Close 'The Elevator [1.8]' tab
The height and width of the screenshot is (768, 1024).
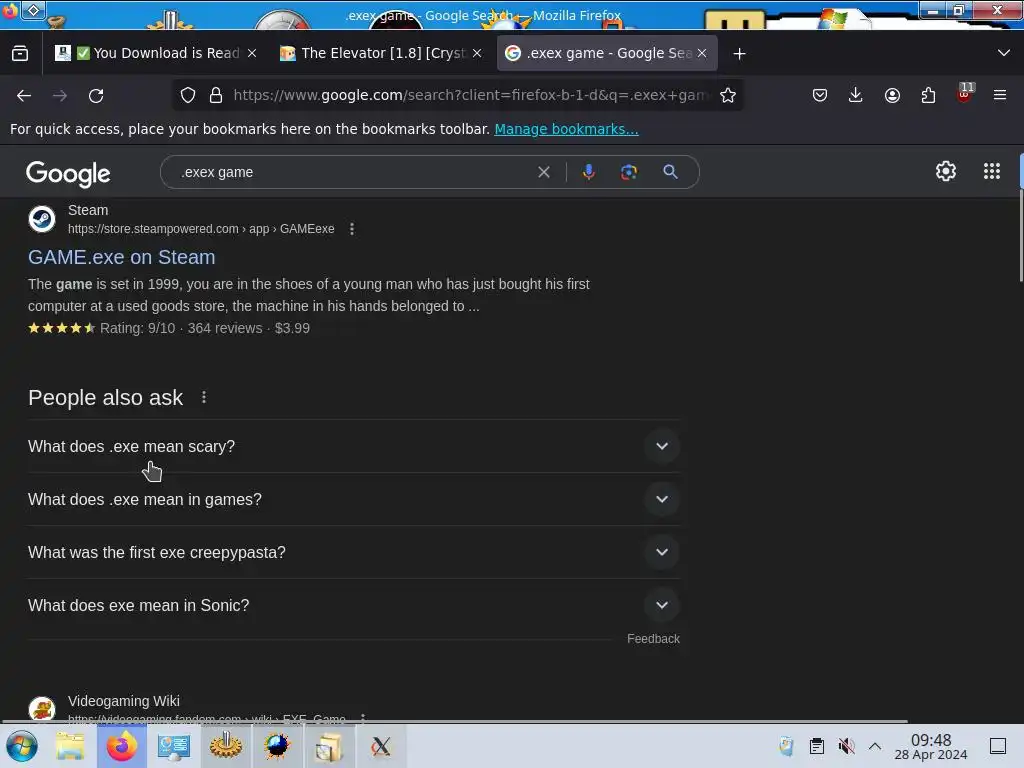point(477,53)
